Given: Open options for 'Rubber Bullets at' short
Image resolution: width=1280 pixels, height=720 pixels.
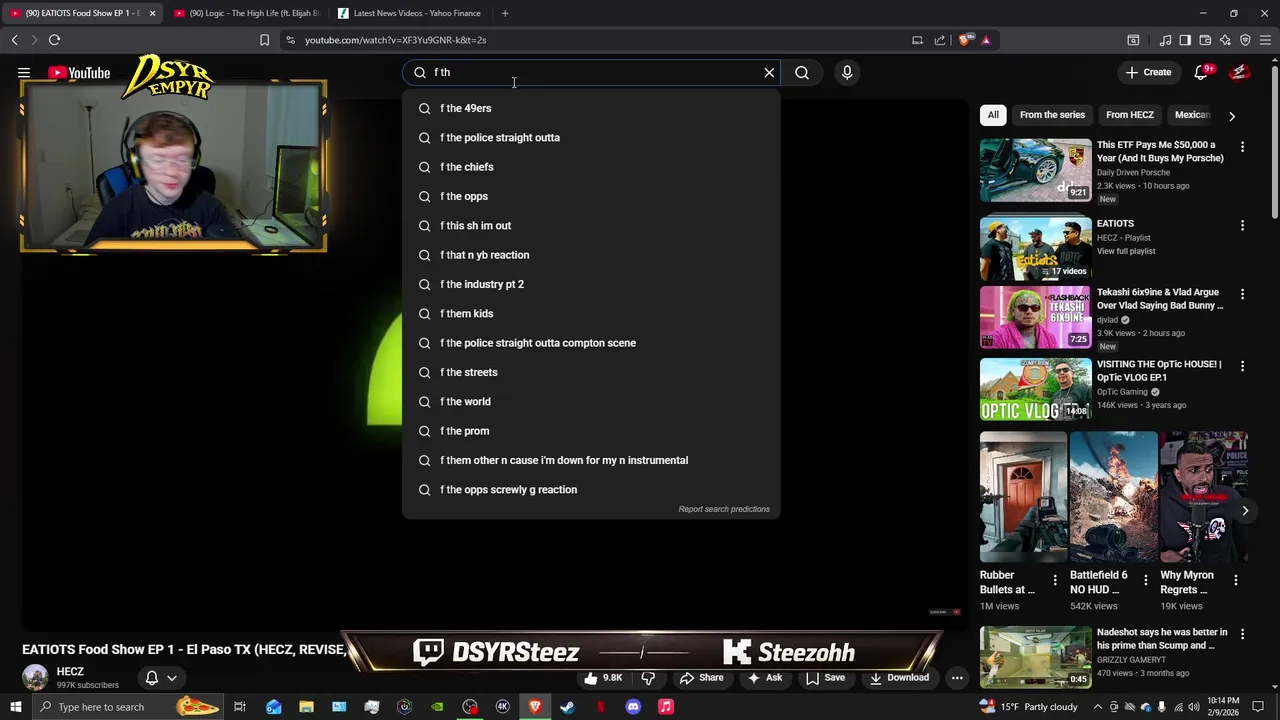Looking at the screenshot, I should [x=1054, y=580].
